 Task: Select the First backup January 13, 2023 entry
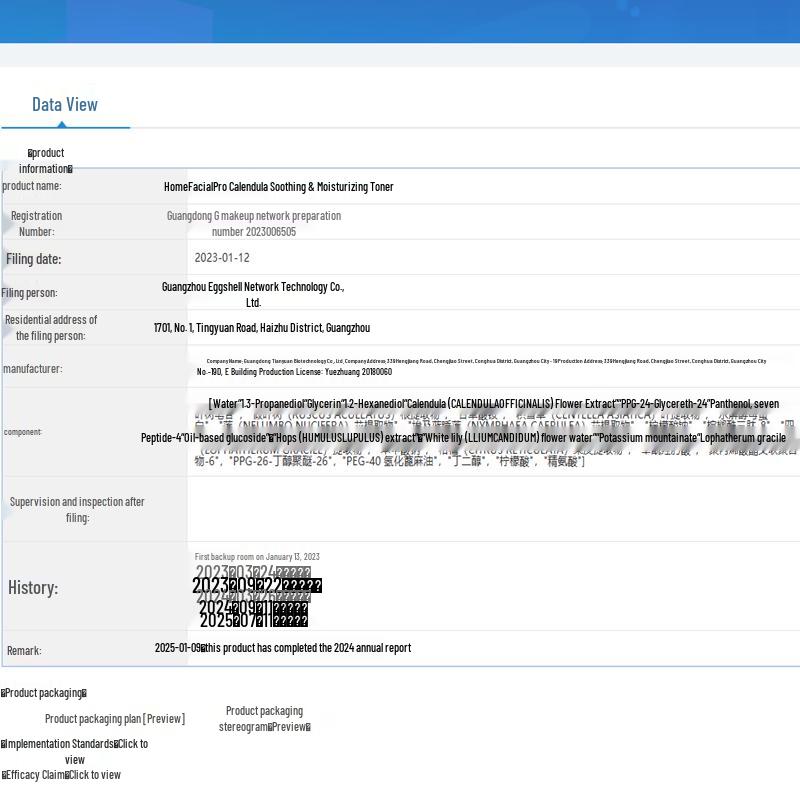click(257, 557)
